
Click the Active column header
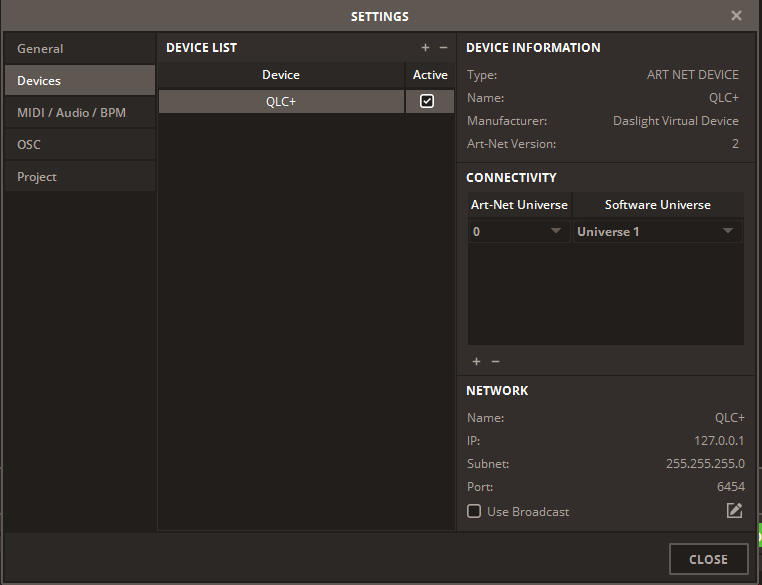[430, 75]
